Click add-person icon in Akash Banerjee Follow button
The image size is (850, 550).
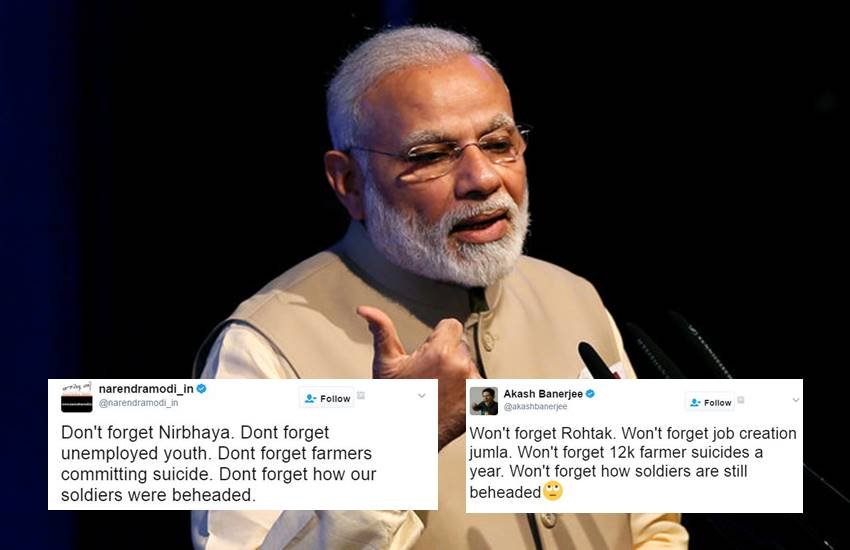695,403
